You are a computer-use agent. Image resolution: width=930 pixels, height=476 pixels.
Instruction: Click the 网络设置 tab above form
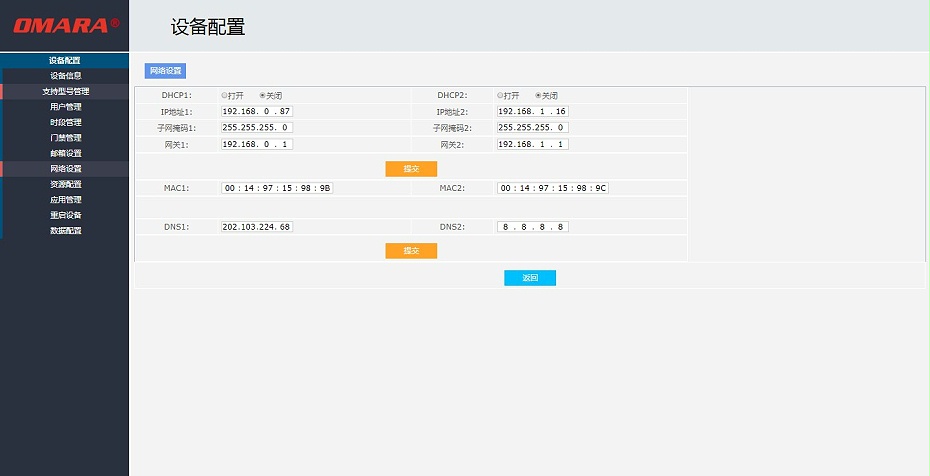point(165,71)
